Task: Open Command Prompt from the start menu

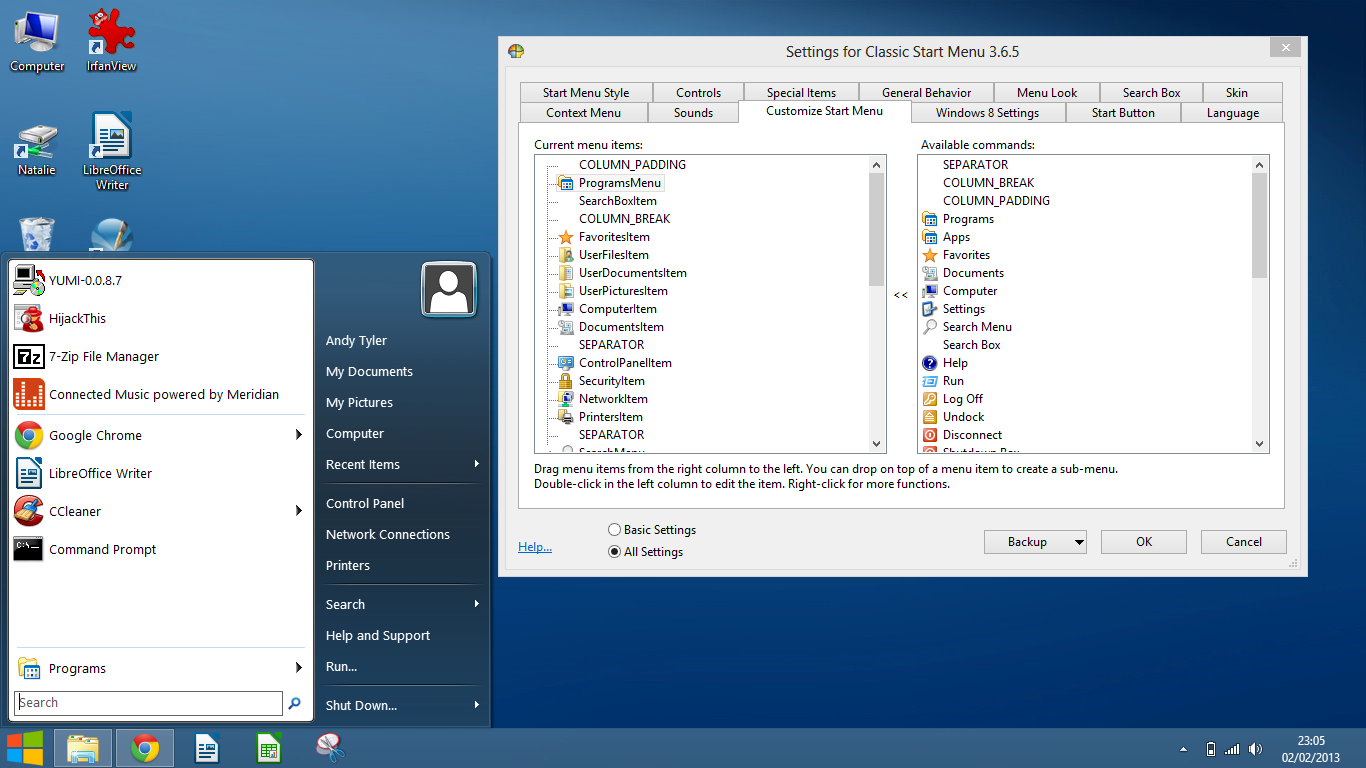Action: (x=160, y=549)
